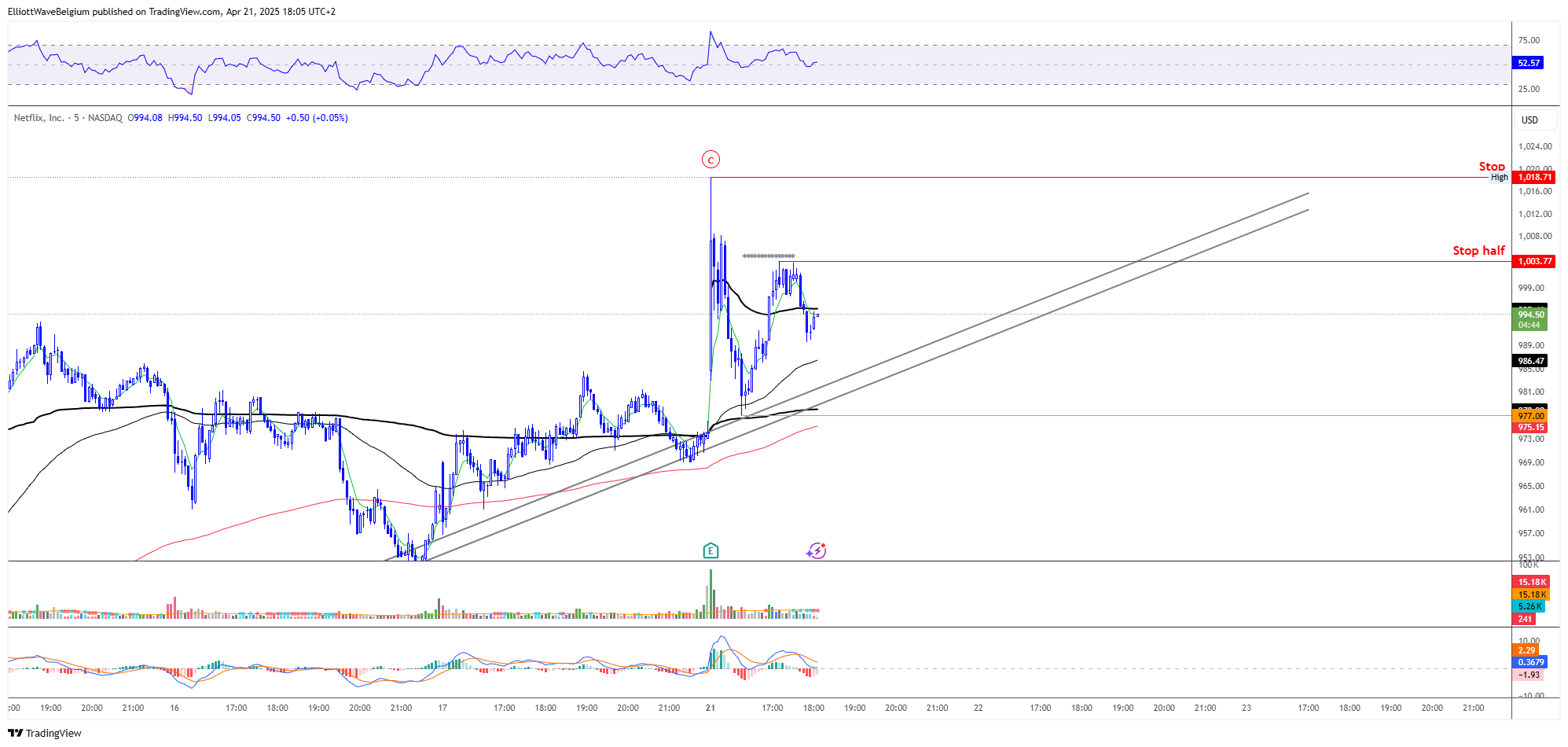This screenshot has height=747, width=1568.
Task: Click date 16 on the time axis
Action: click(174, 708)
